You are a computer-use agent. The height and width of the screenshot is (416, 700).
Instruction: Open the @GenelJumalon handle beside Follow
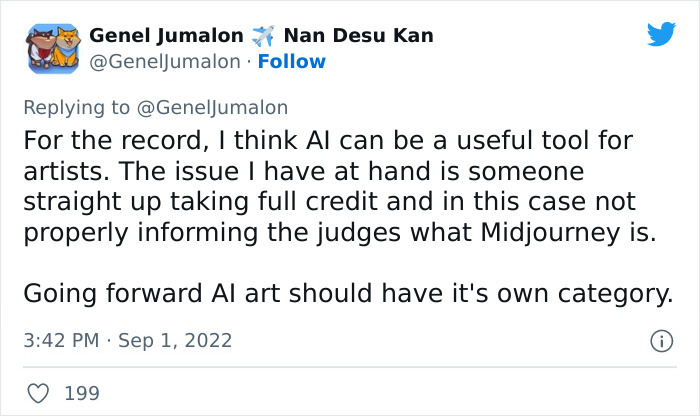pos(165,62)
